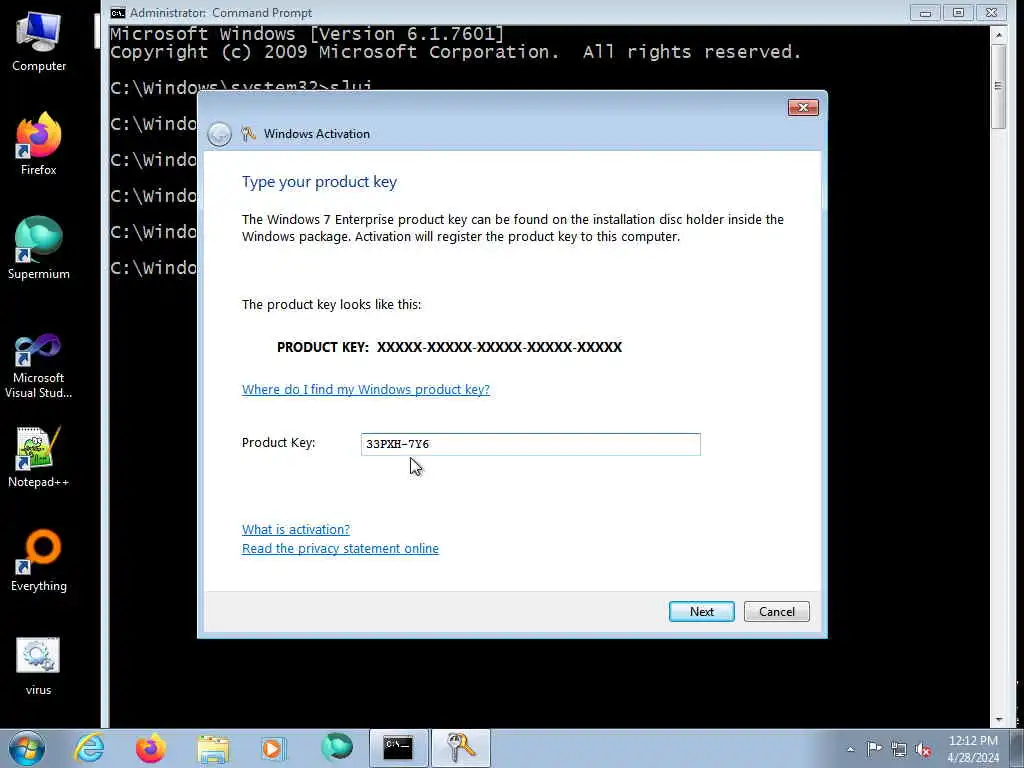Open the network tray icon
1024x768 pixels.
click(899, 749)
